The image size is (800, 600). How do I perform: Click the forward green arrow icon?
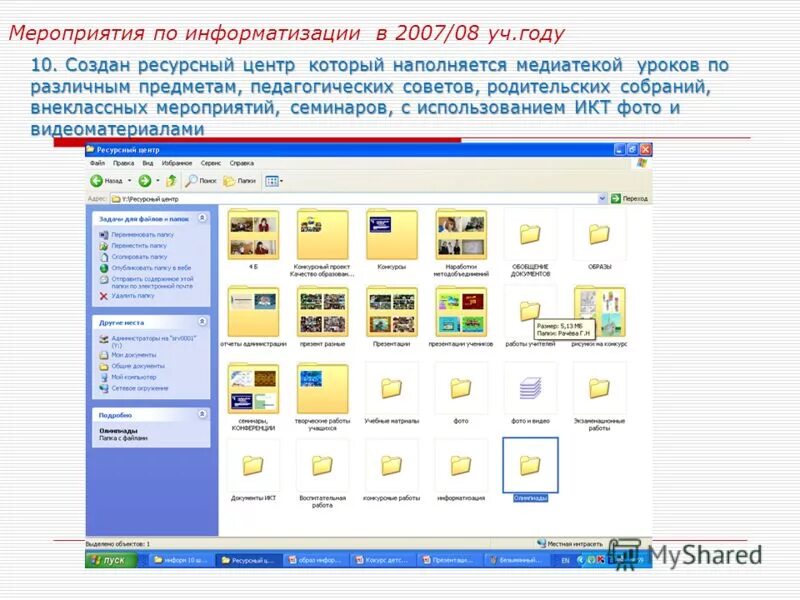pyautogui.click(x=143, y=179)
